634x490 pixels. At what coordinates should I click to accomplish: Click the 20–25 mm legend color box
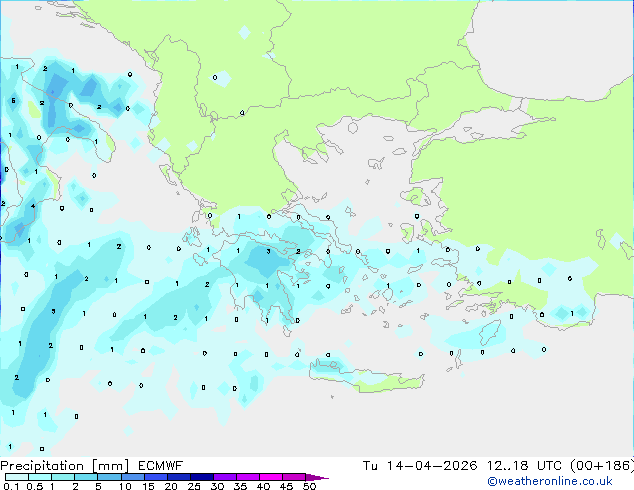178,477
